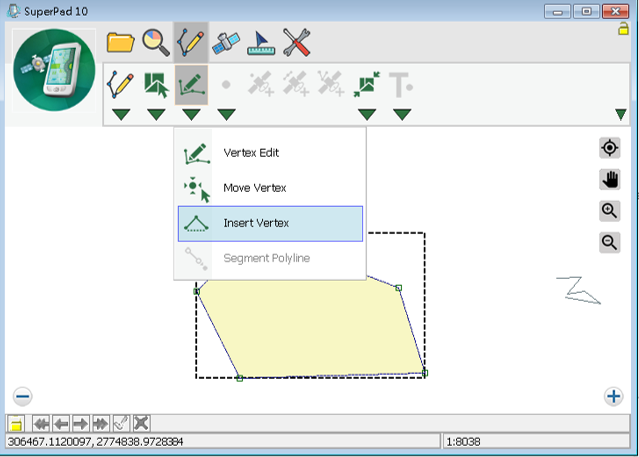This screenshot has width=639, height=457.
Task: Click the map scale 1:8038 field
Action: 535,441
